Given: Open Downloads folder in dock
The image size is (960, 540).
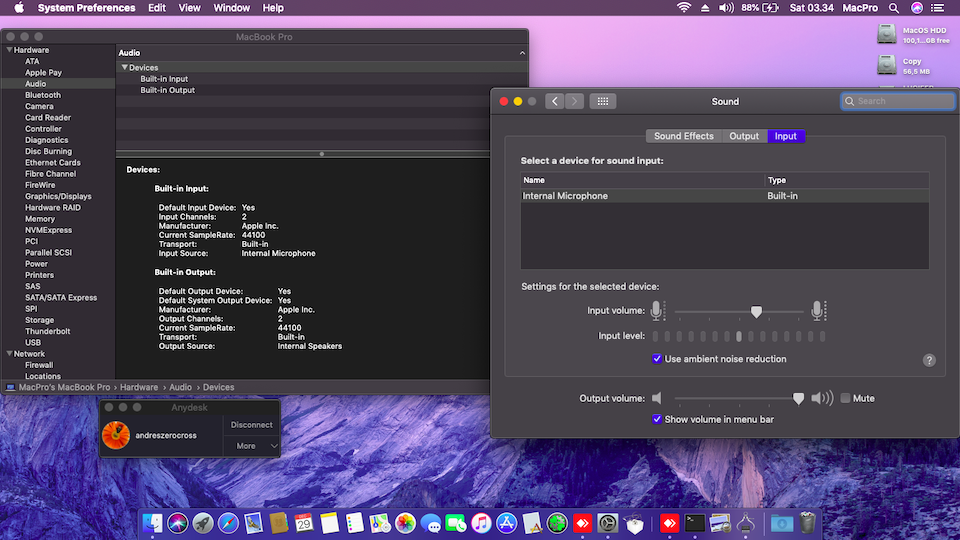Looking at the screenshot, I should click(782, 523).
